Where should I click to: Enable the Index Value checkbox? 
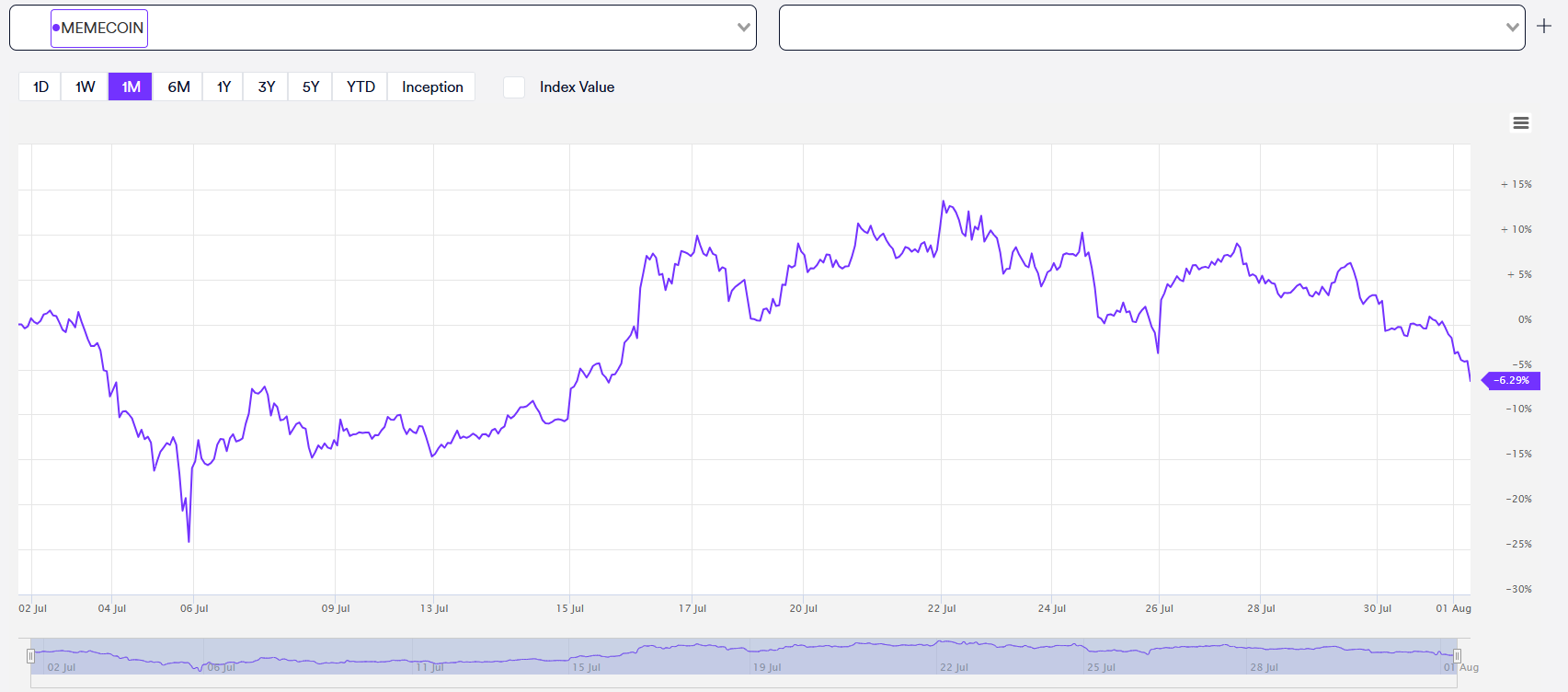coord(514,87)
